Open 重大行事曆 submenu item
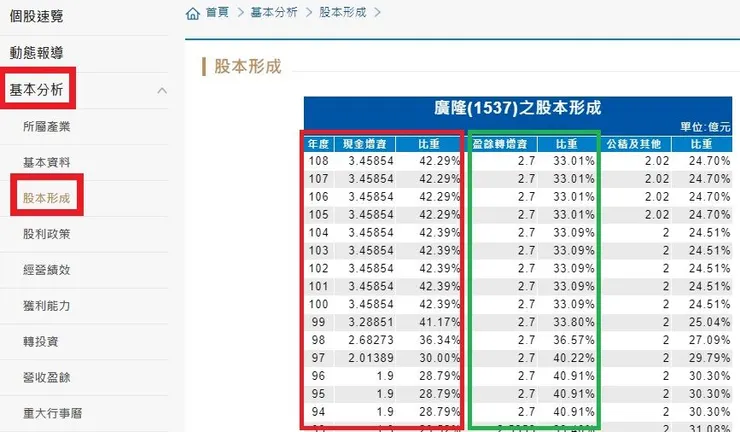 click(52, 413)
